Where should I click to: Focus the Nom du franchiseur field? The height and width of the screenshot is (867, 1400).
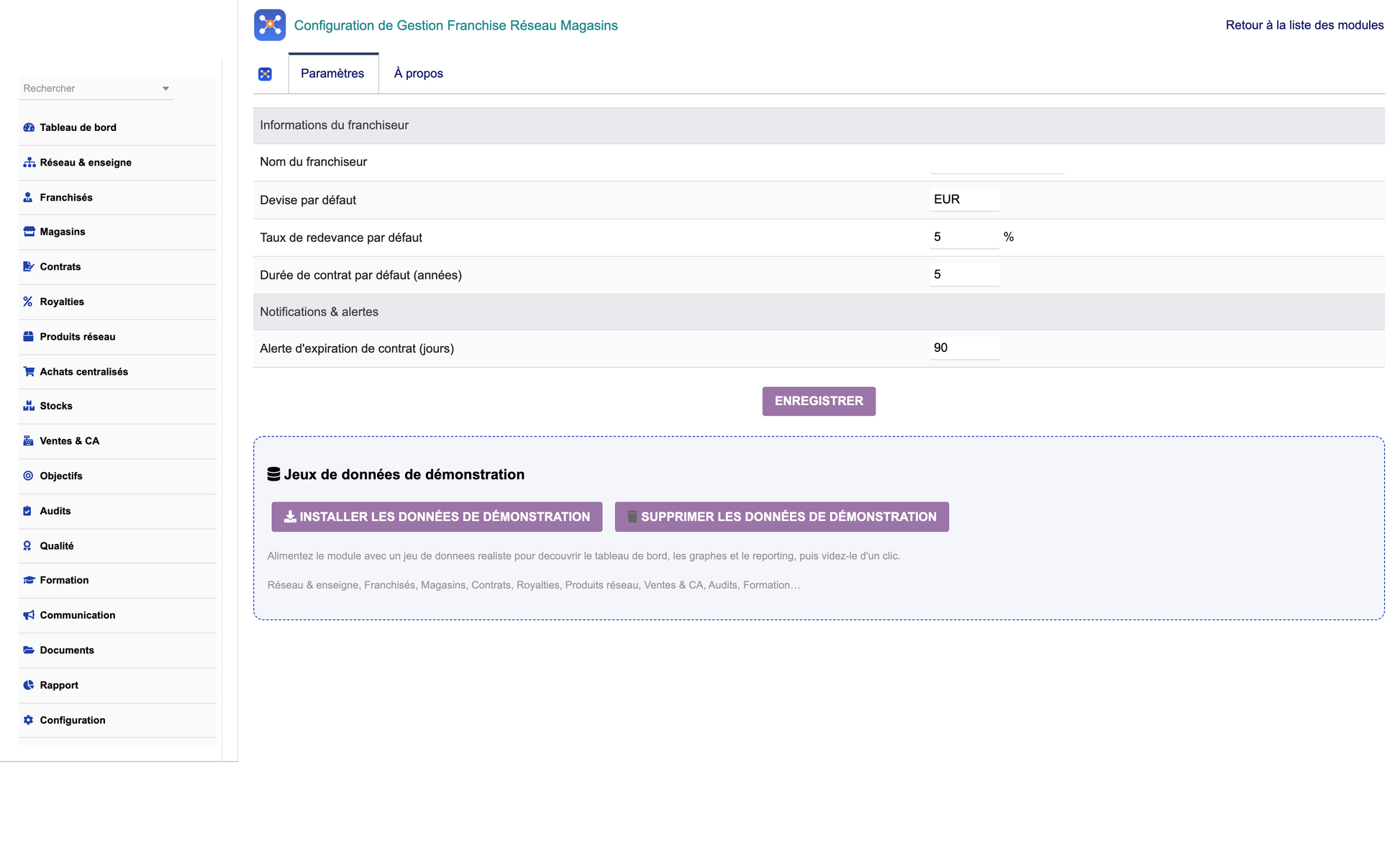click(997, 162)
